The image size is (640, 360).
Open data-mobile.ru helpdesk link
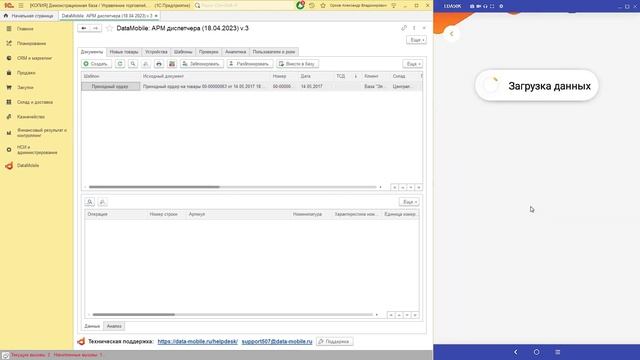pos(198,342)
